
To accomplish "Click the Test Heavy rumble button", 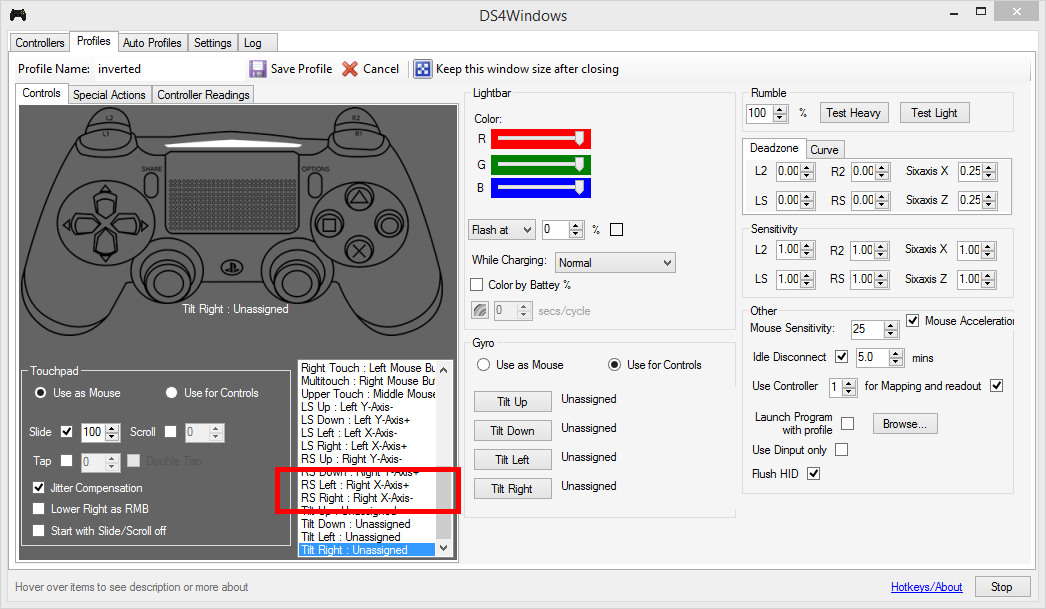I will point(853,113).
